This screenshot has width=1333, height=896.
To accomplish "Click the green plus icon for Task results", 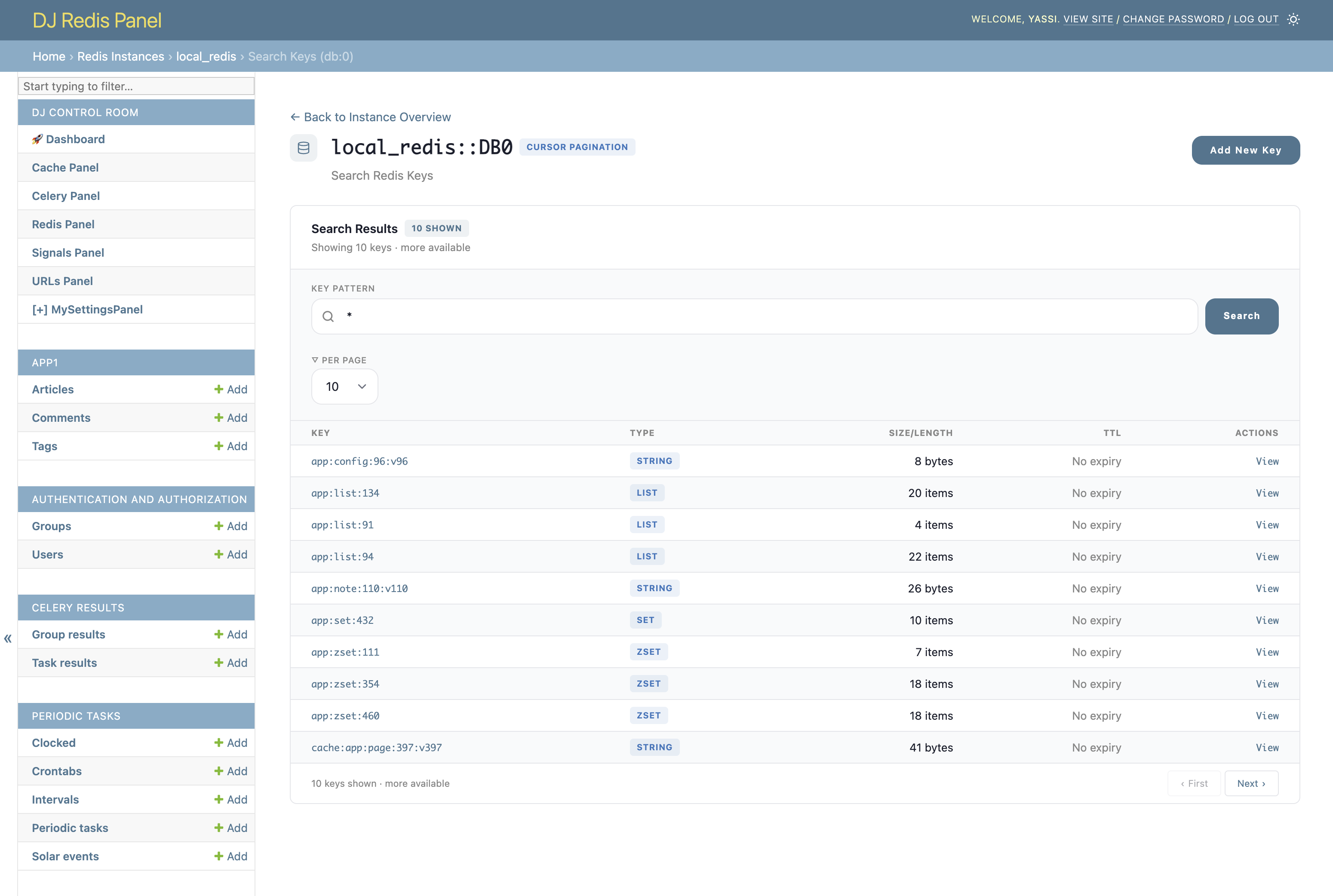I will [218, 663].
